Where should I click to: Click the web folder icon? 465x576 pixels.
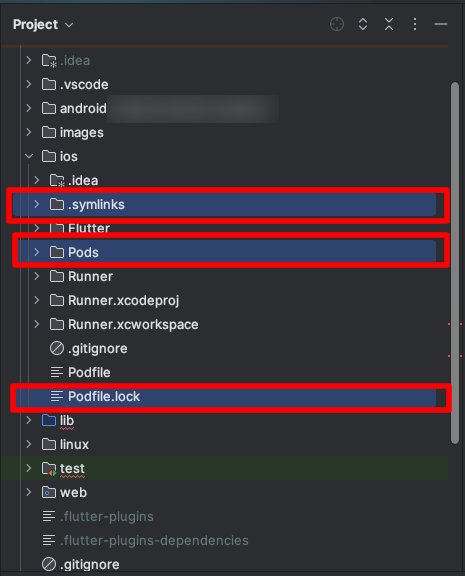tap(49, 492)
